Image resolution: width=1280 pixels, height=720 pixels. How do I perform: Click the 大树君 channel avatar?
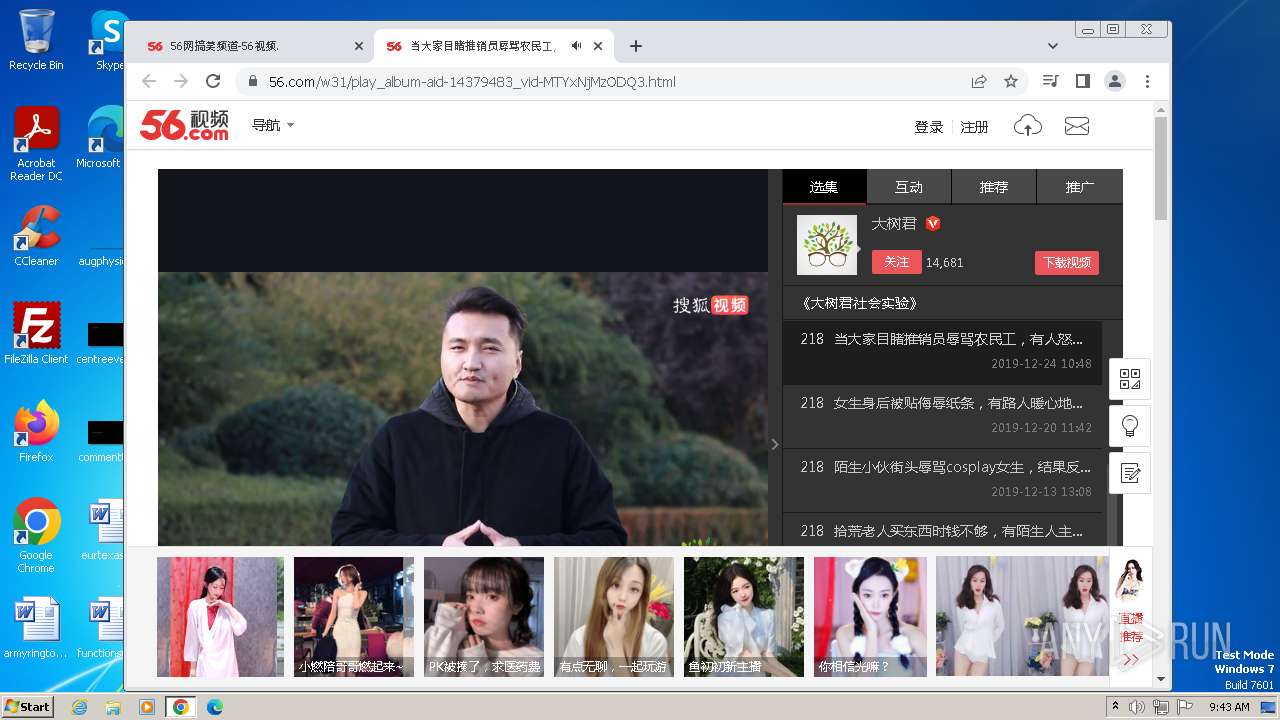click(826, 245)
